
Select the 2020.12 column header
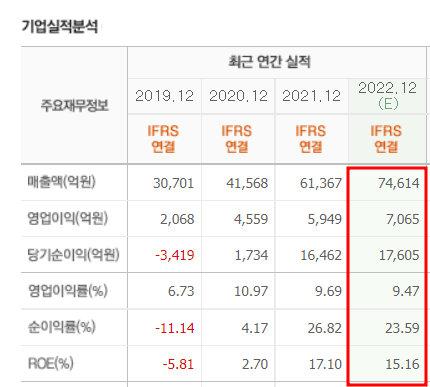238,96
